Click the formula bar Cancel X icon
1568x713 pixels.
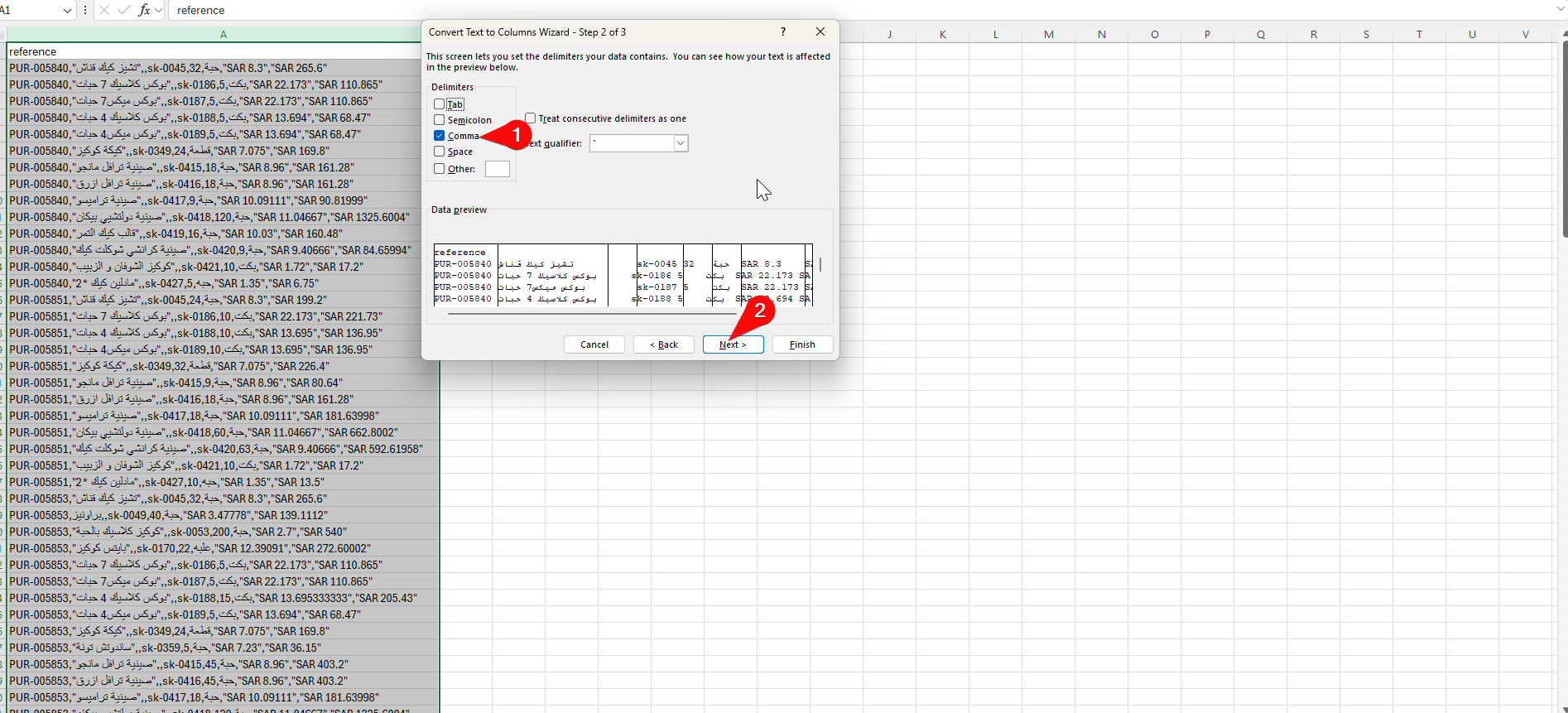pos(104,10)
